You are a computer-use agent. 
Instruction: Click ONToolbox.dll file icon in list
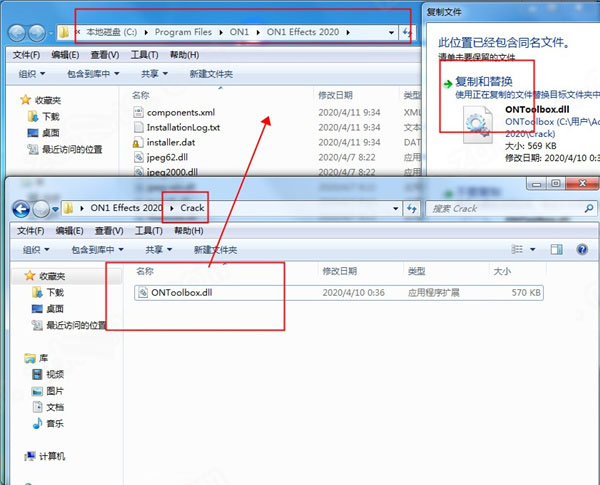pyautogui.click(x=143, y=293)
